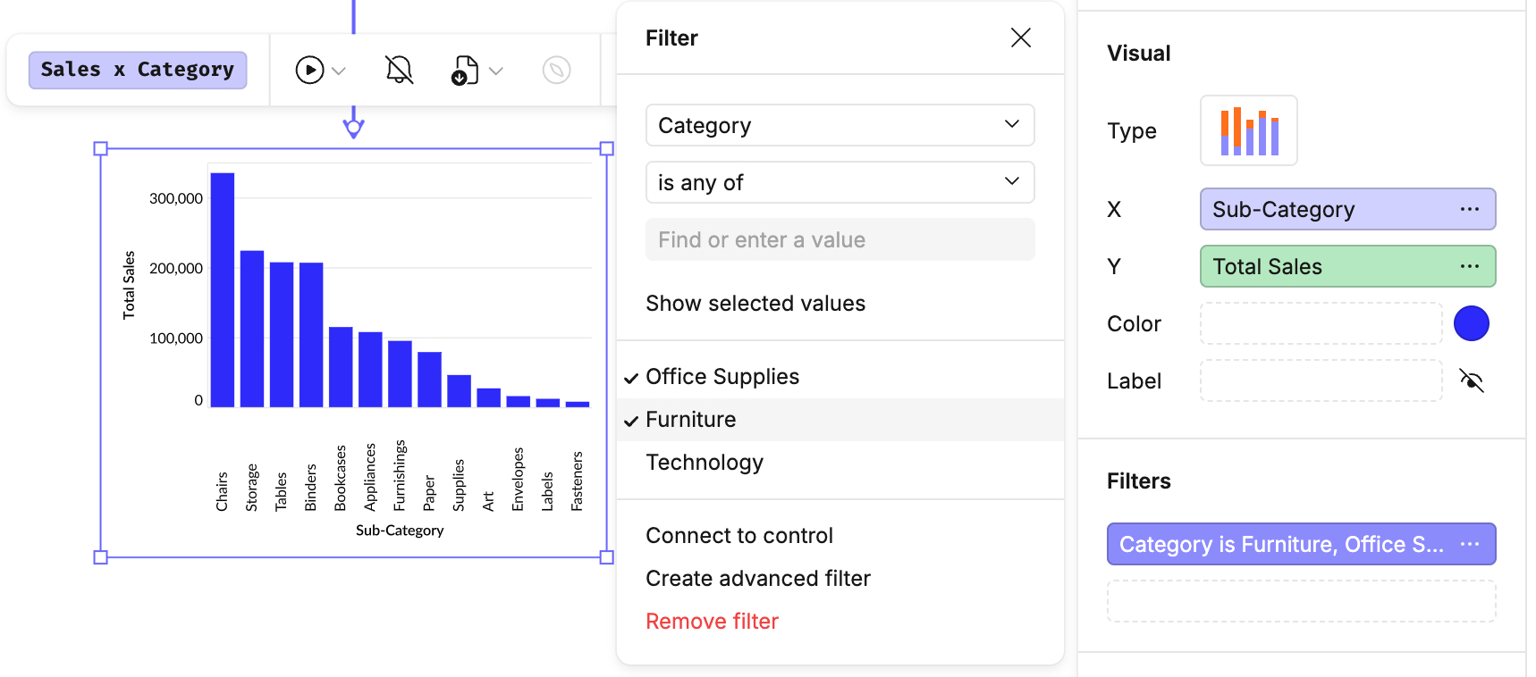Open Sub-Category field options ellipsis

pos(1469,210)
